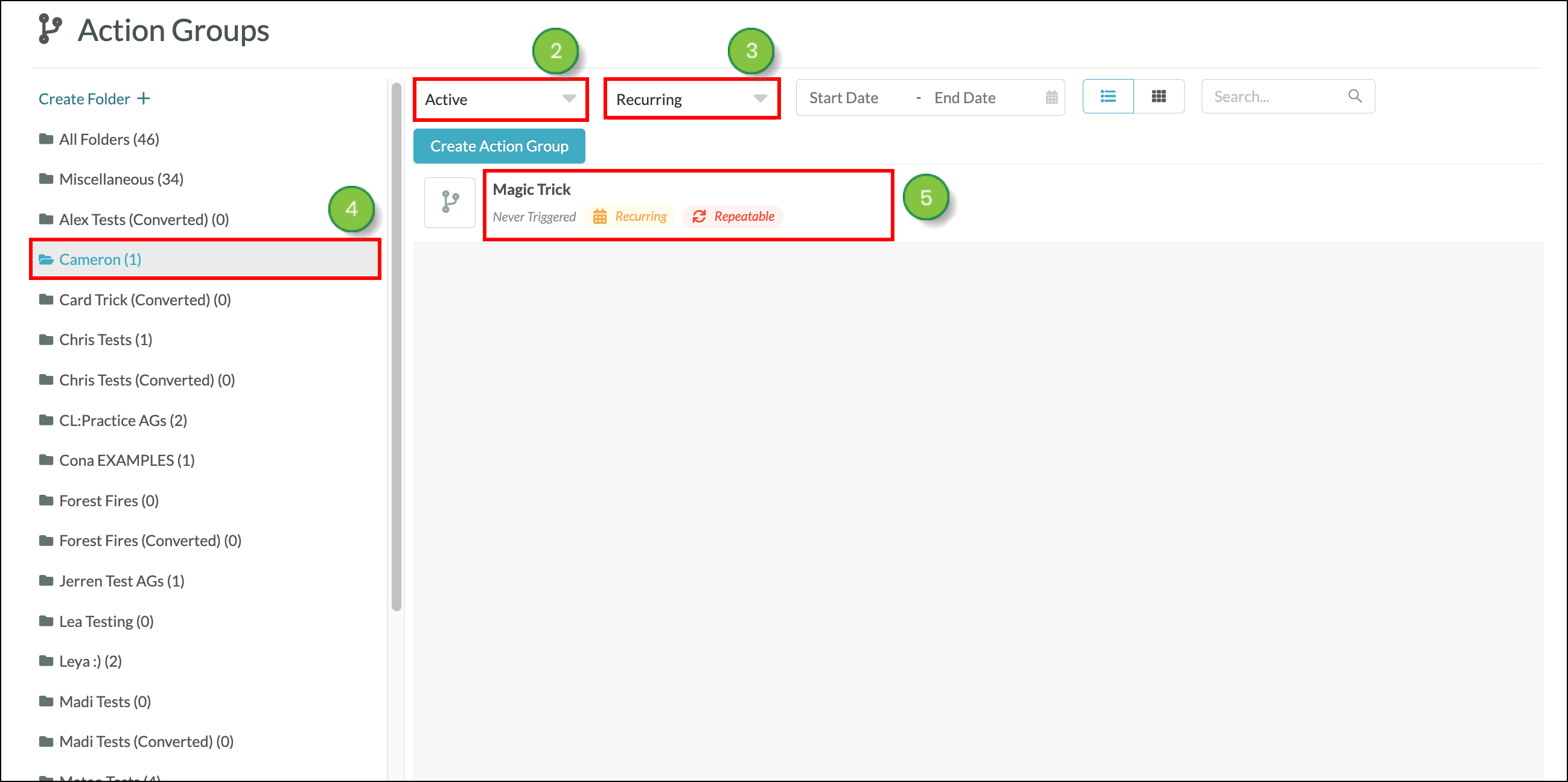Click the folder sidebar scrollbar

click(x=397, y=347)
